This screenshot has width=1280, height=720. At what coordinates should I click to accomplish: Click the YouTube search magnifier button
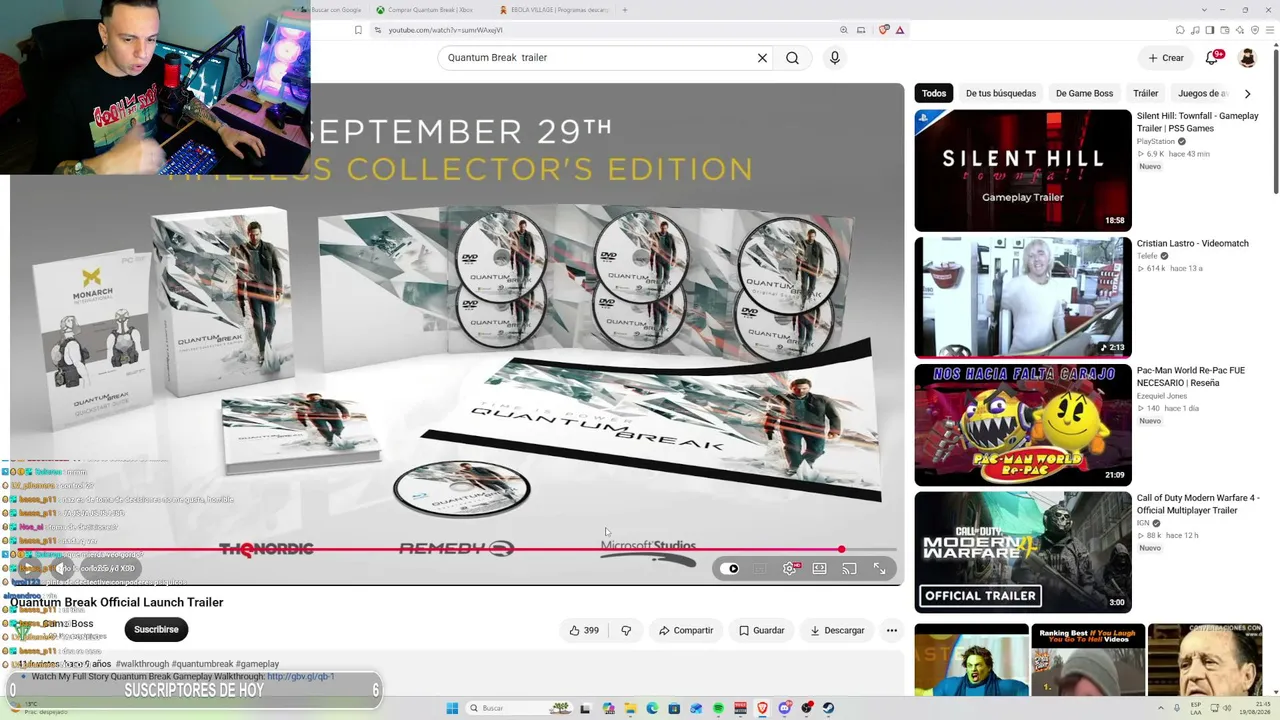click(x=792, y=58)
